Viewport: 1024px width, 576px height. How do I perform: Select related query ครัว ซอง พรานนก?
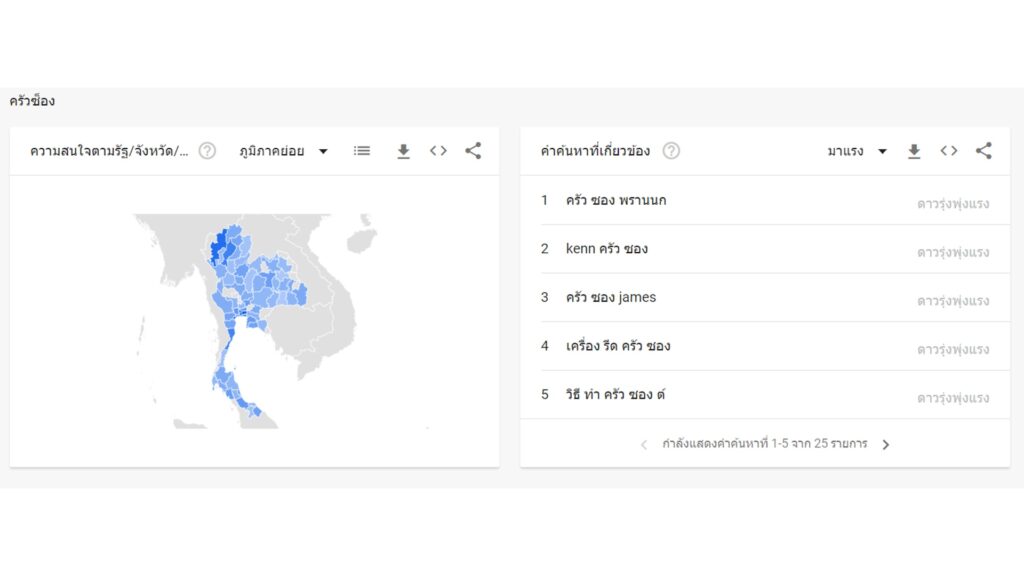pyautogui.click(x=615, y=200)
